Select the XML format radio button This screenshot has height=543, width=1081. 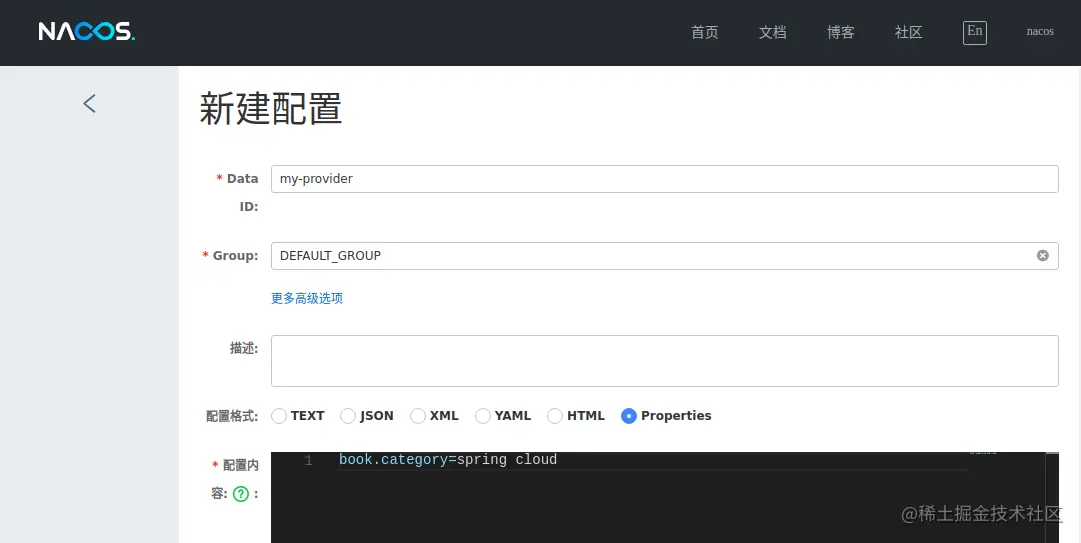tap(418, 416)
